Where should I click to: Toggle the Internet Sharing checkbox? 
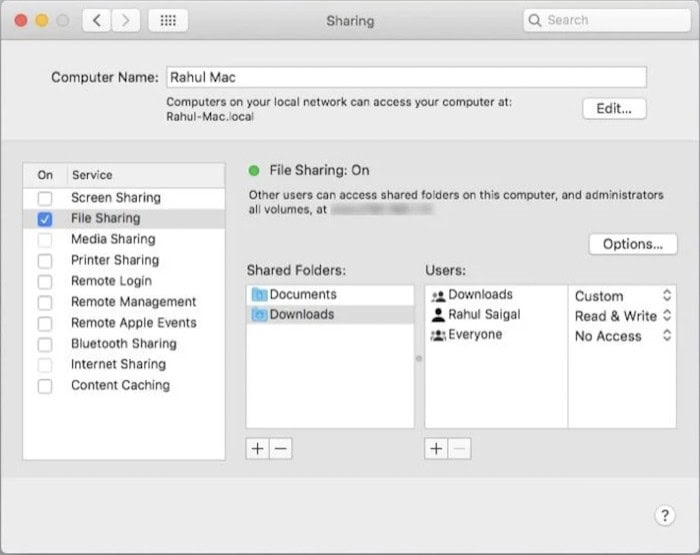[45, 365]
